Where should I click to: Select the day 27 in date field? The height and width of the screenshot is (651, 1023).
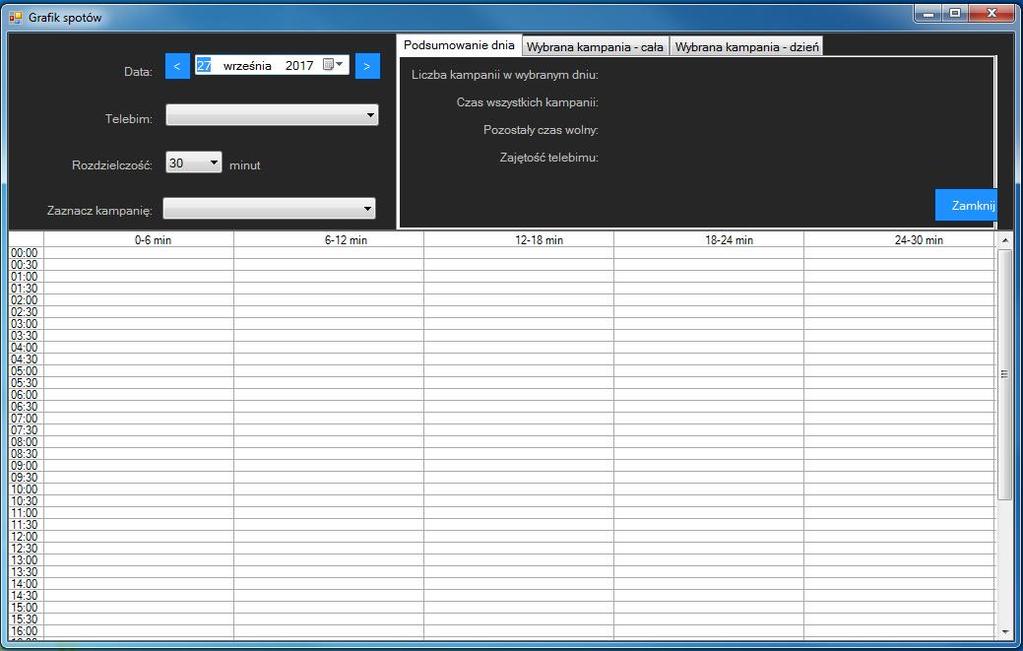(204, 65)
